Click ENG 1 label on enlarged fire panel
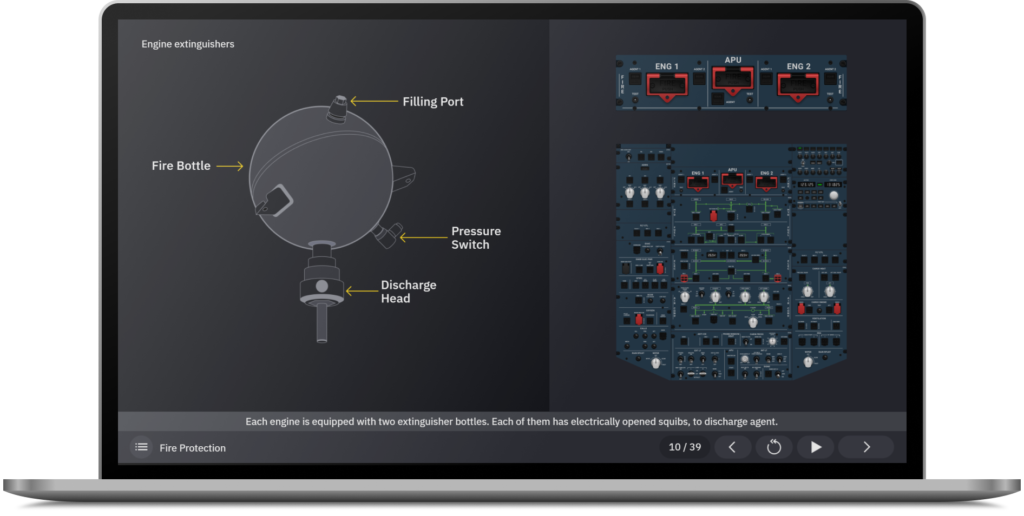Viewport: 1024px width, 516px height. click(x=667, y=66)
